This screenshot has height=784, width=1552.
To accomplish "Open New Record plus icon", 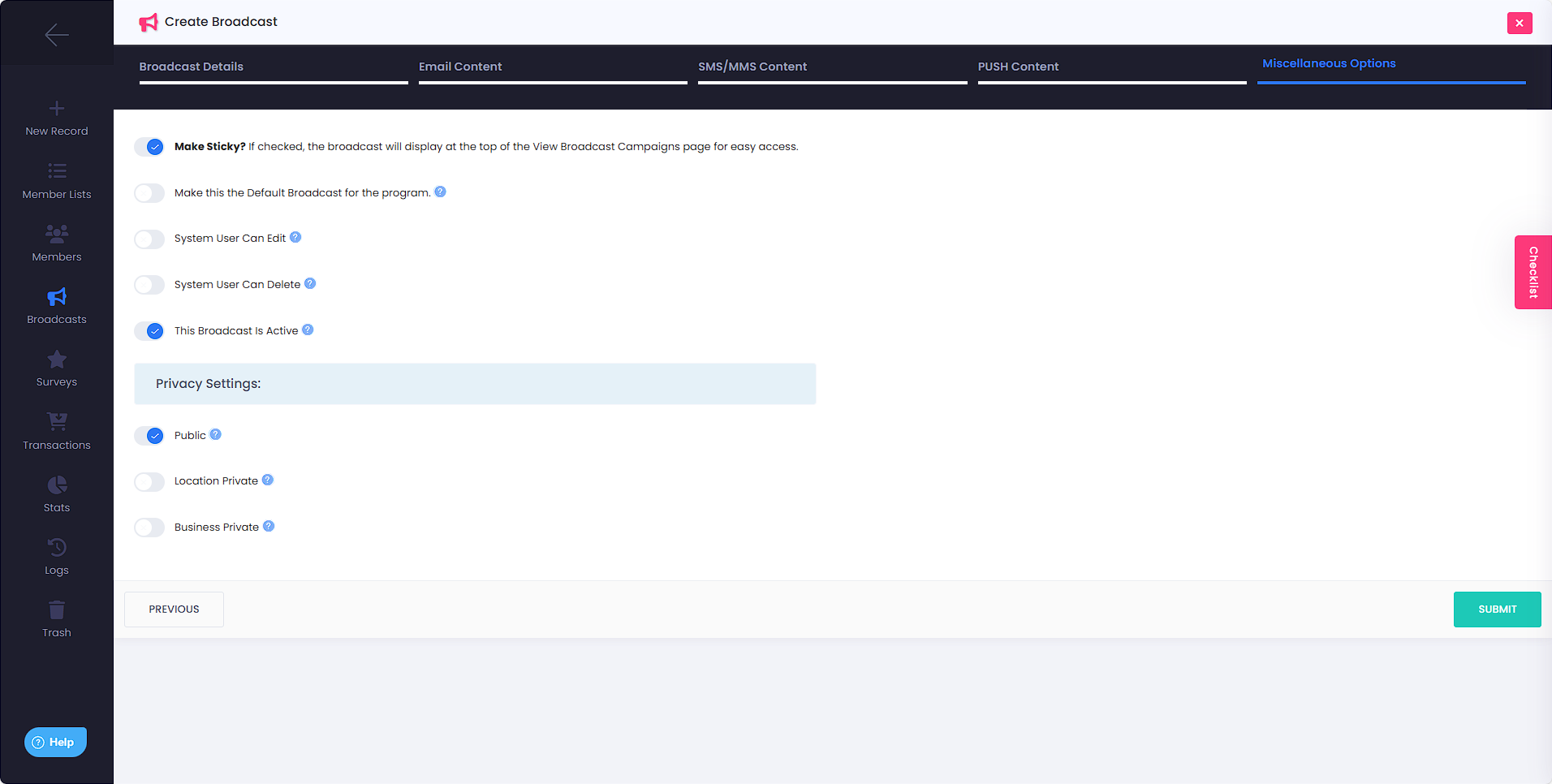I will click(x=57, y=109).
